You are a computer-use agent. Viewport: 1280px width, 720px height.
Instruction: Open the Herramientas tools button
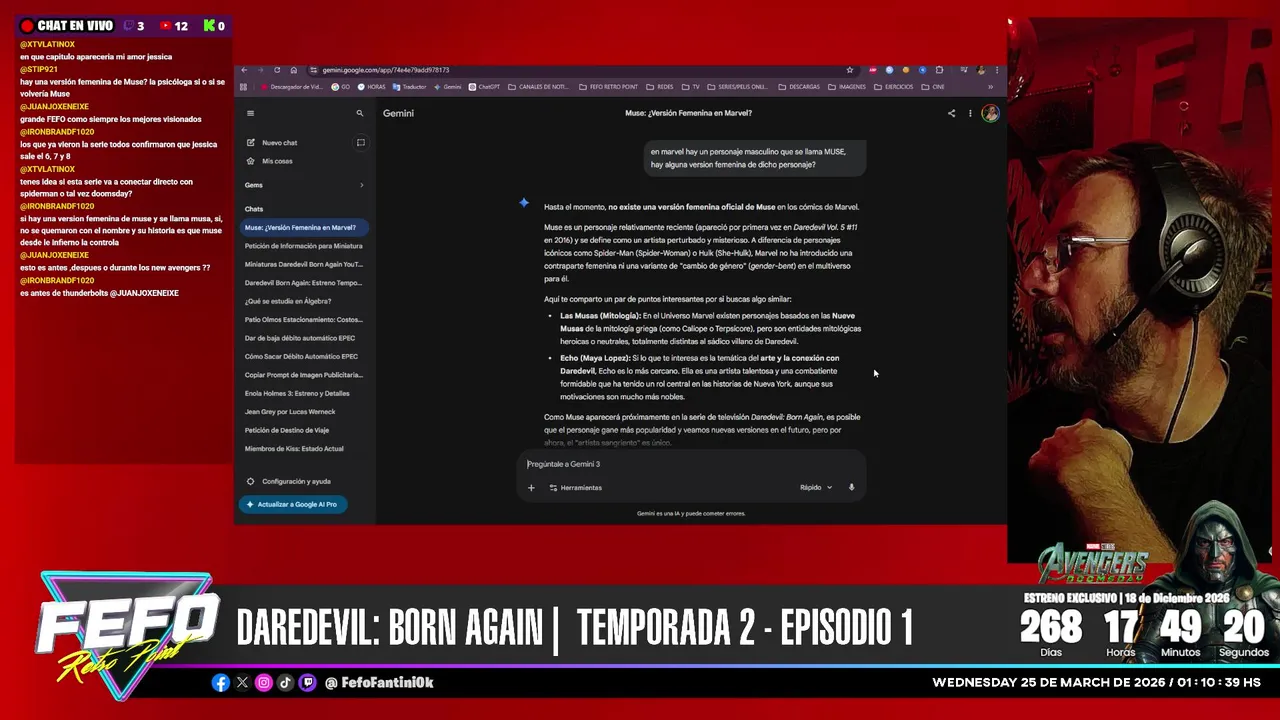tap(576, 488)
